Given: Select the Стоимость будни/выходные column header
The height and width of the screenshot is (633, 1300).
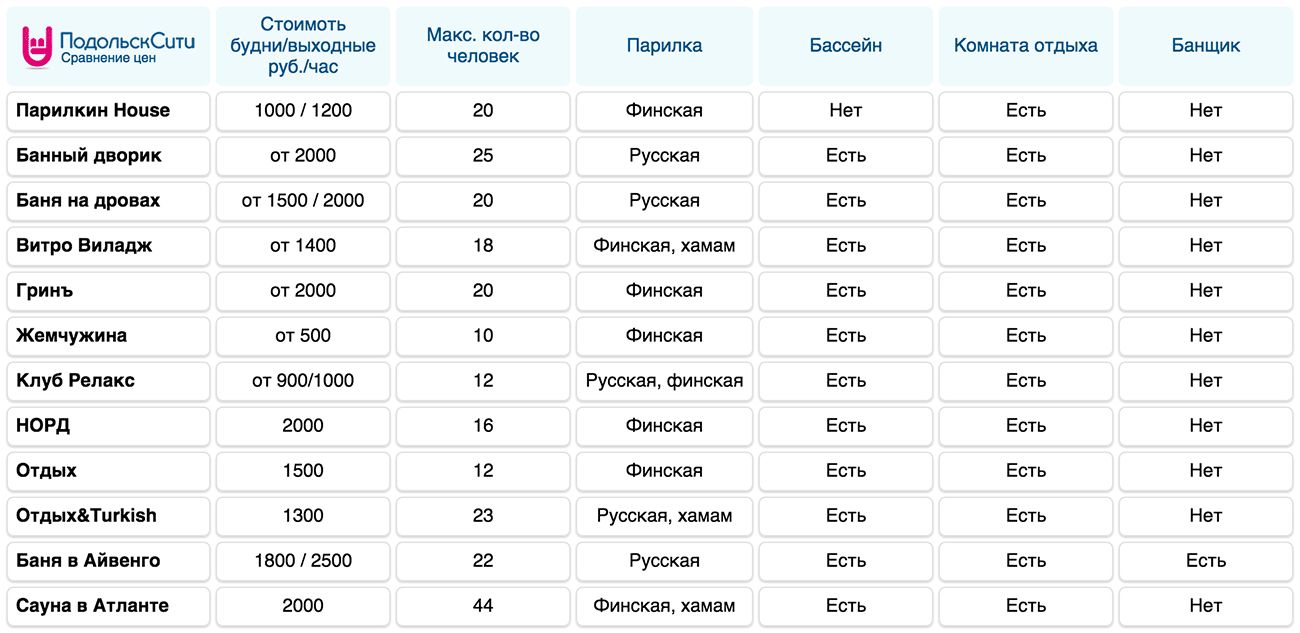Looking at the screenshot, I should (303, 46).
